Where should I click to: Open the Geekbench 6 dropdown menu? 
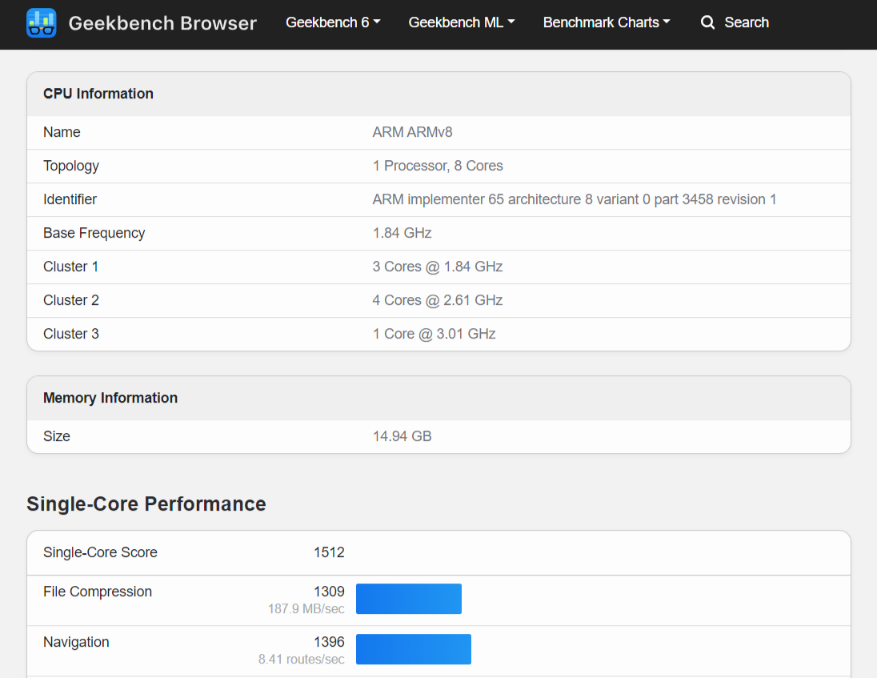click(333, 22)
